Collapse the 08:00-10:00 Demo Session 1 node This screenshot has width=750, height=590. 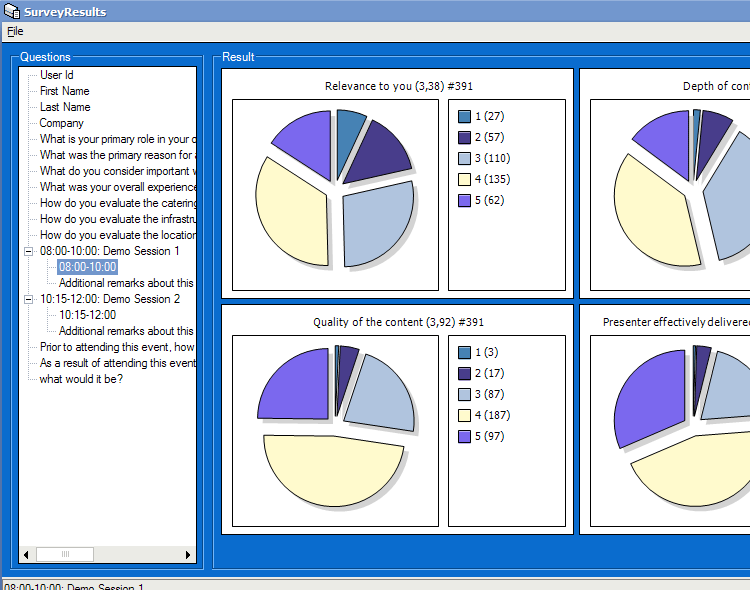29,251
